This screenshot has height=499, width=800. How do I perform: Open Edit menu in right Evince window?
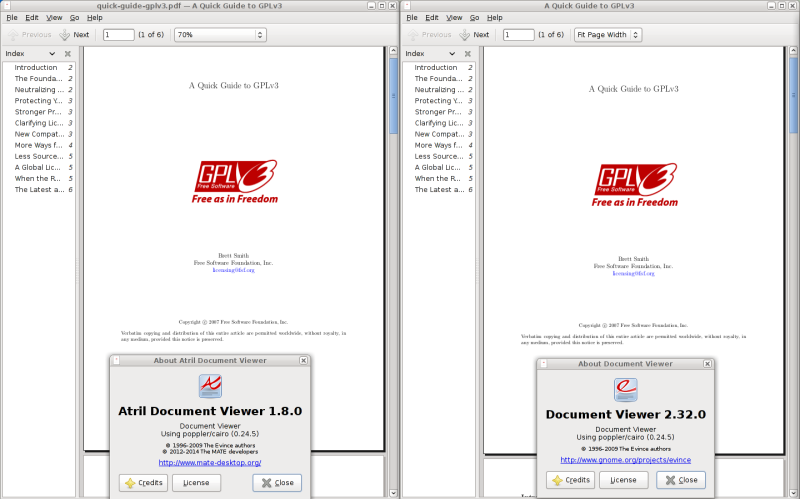[x=432, y=17]
